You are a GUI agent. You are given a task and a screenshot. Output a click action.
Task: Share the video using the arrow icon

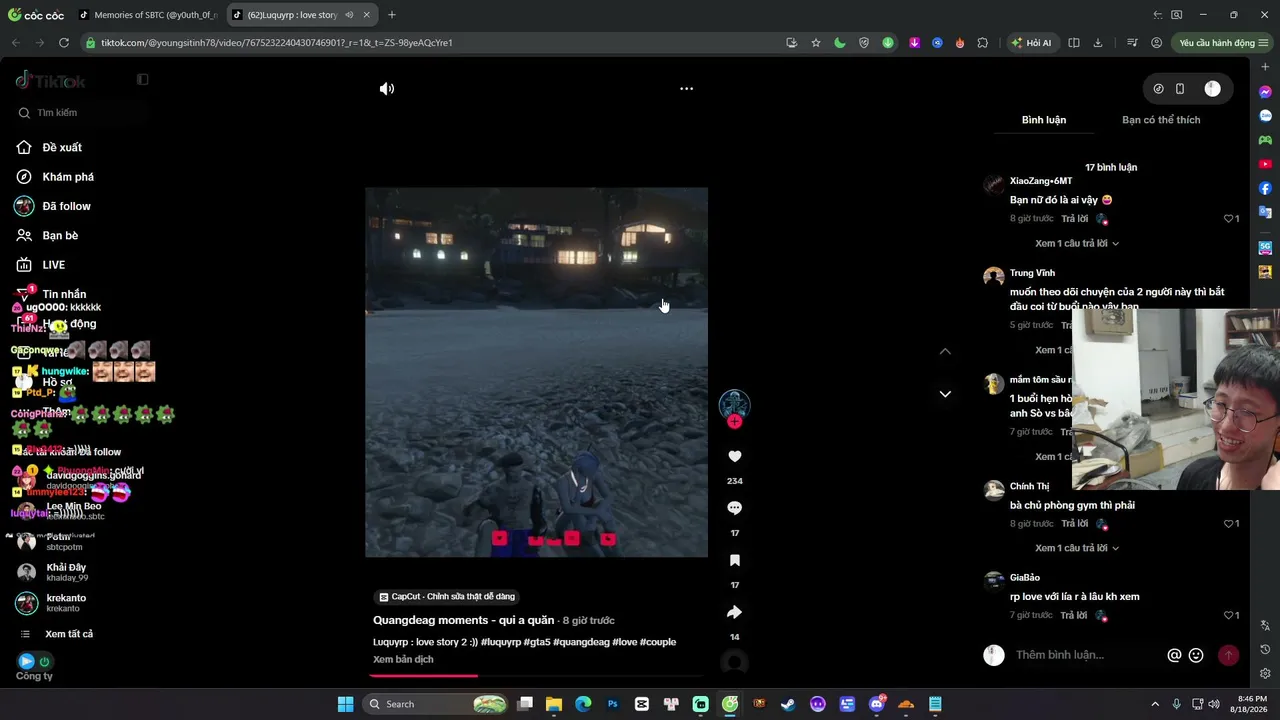click(x=734, y=612)
